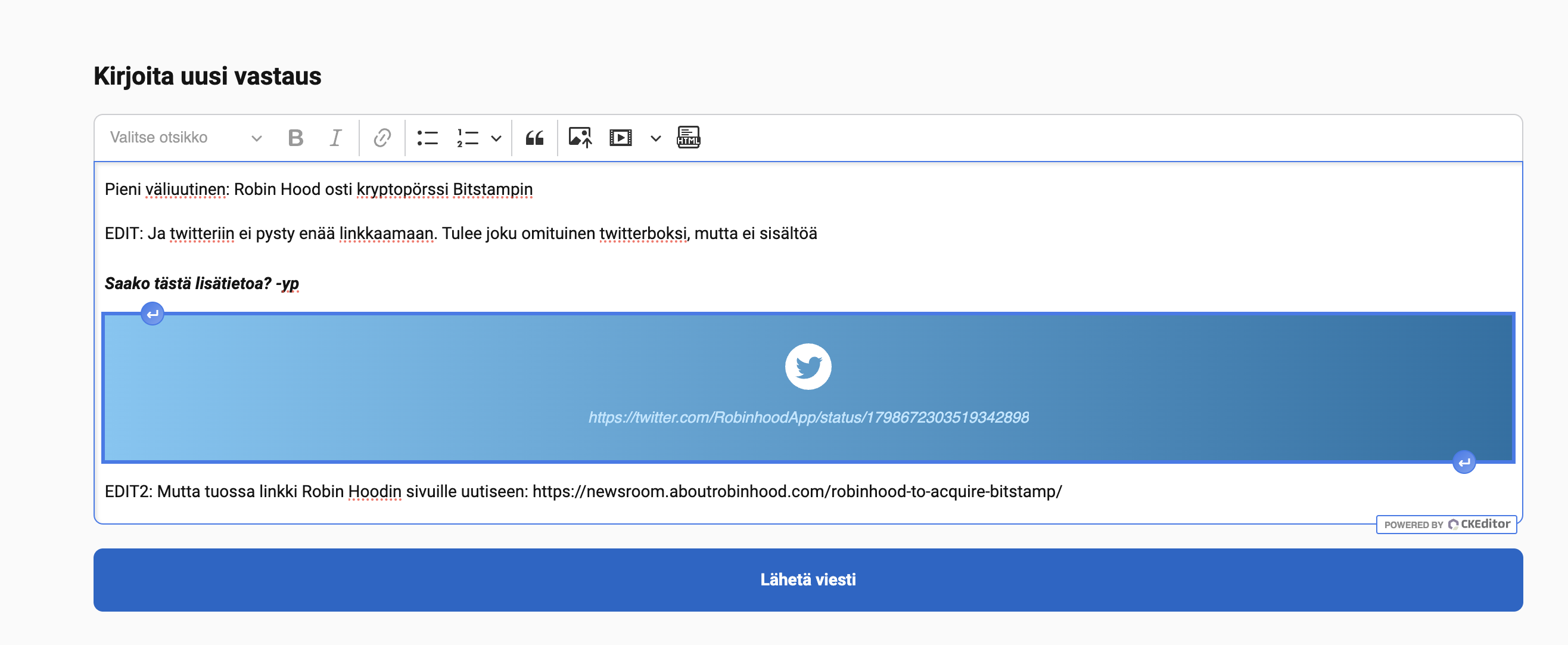Open numbered list style options arrow

(x=497, y=139)
